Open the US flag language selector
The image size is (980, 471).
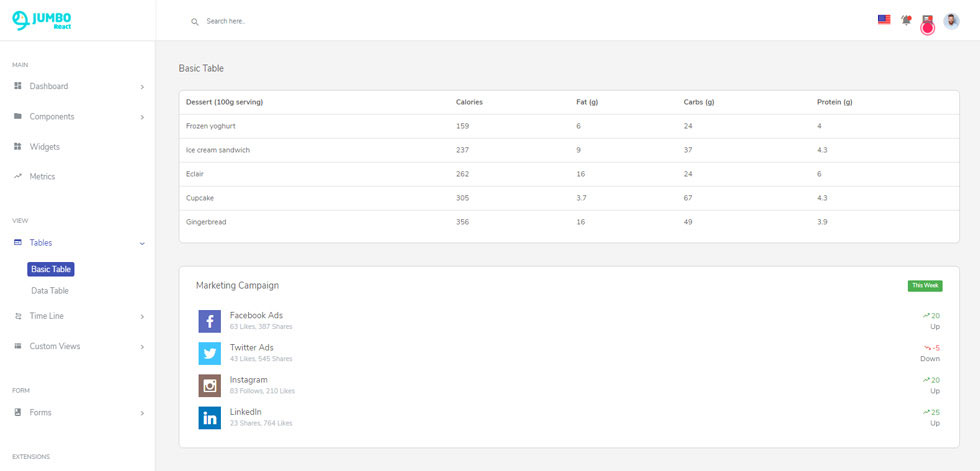click(884, 20)
